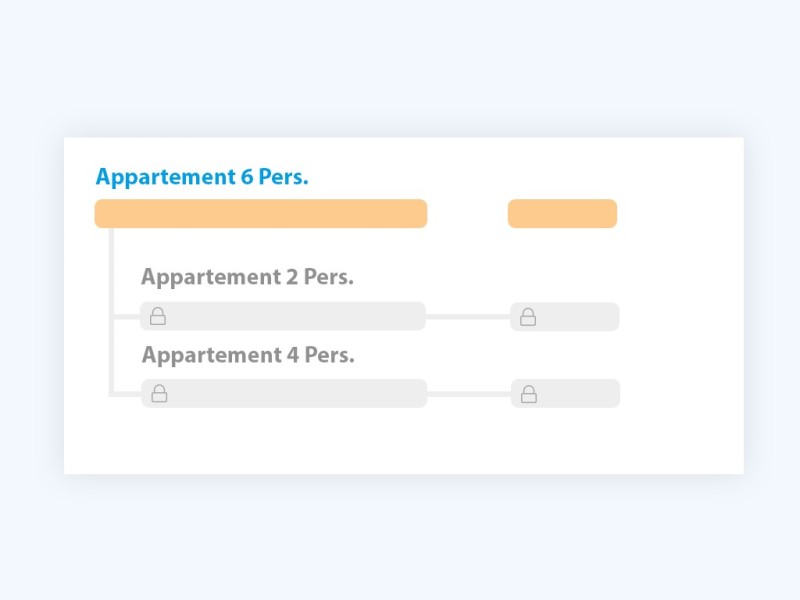800x600 pixels.
Task: Click connector line between Appartement 2 bars
Action: (468, 317)
